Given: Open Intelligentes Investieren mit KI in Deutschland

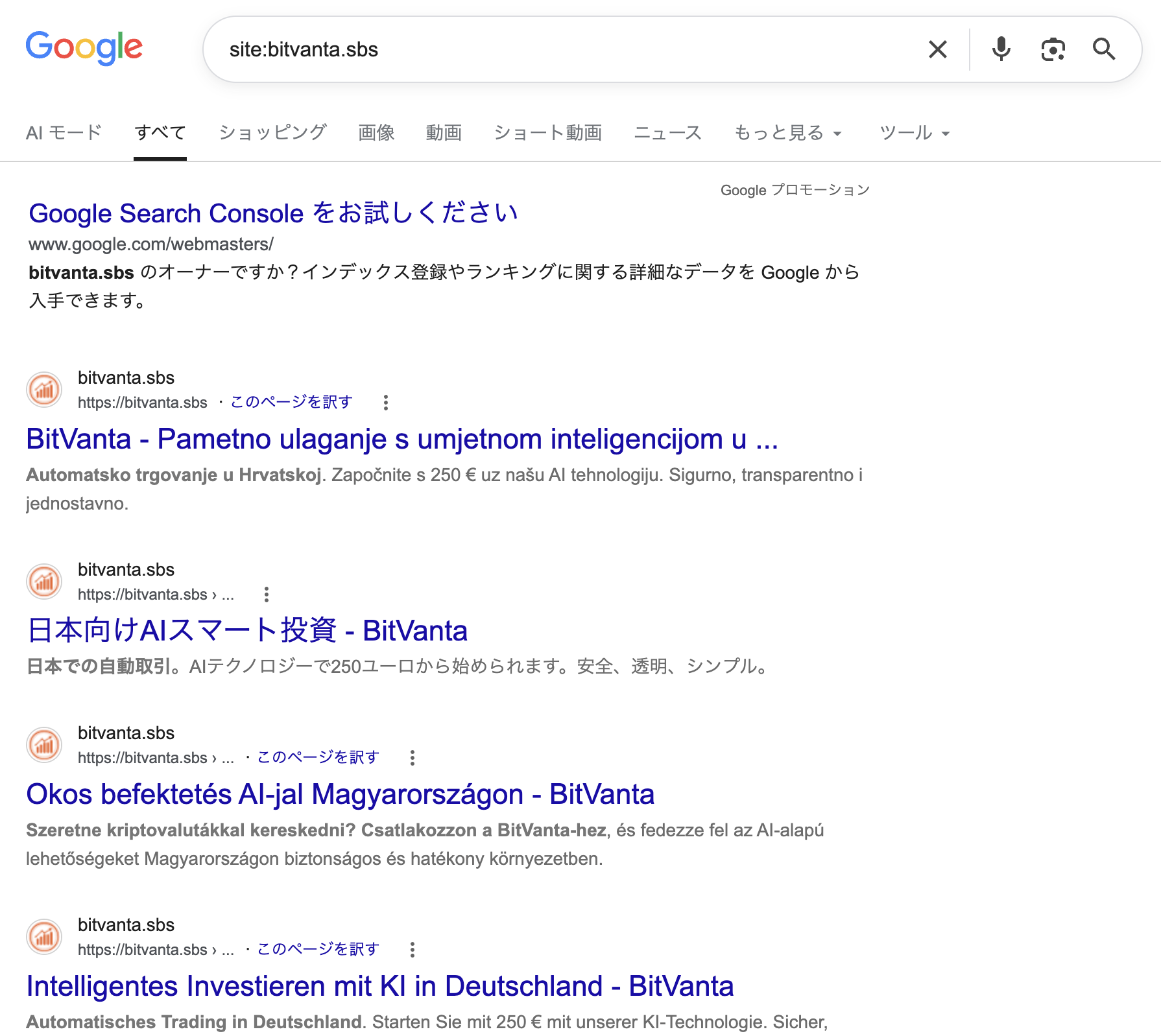Looking at the screenshot, I should 380,987.
